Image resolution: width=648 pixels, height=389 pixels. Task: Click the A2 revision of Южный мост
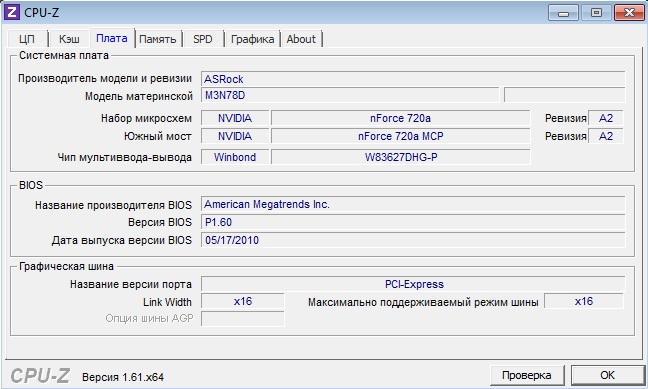click(x=606, y=136)
